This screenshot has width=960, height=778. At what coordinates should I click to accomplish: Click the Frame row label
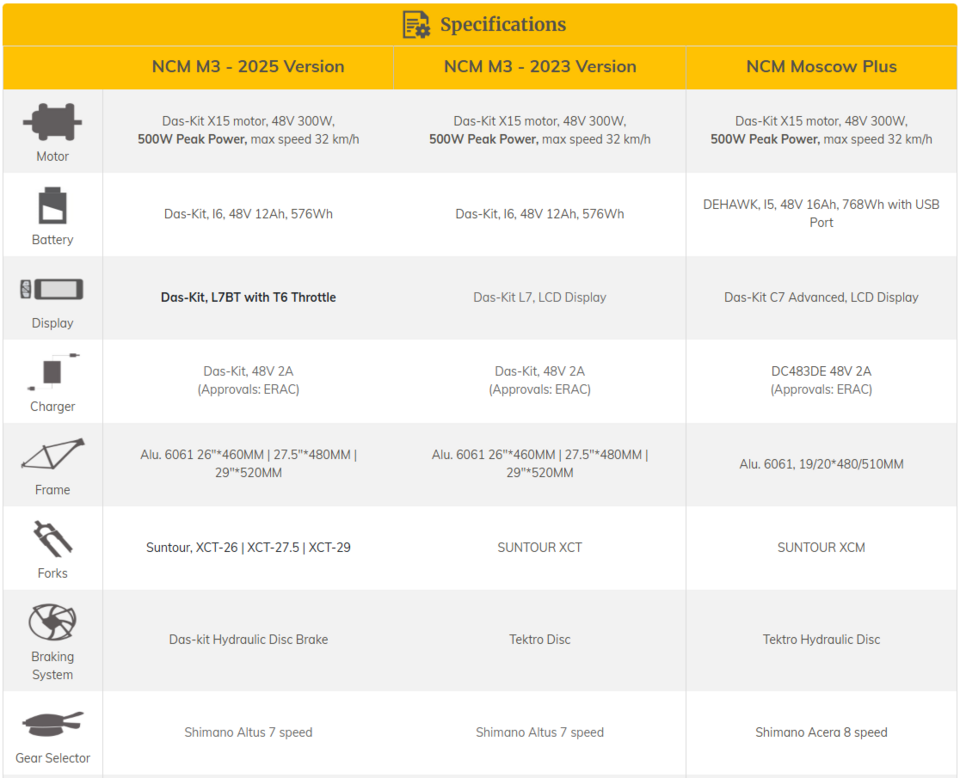tap(53, 490)
